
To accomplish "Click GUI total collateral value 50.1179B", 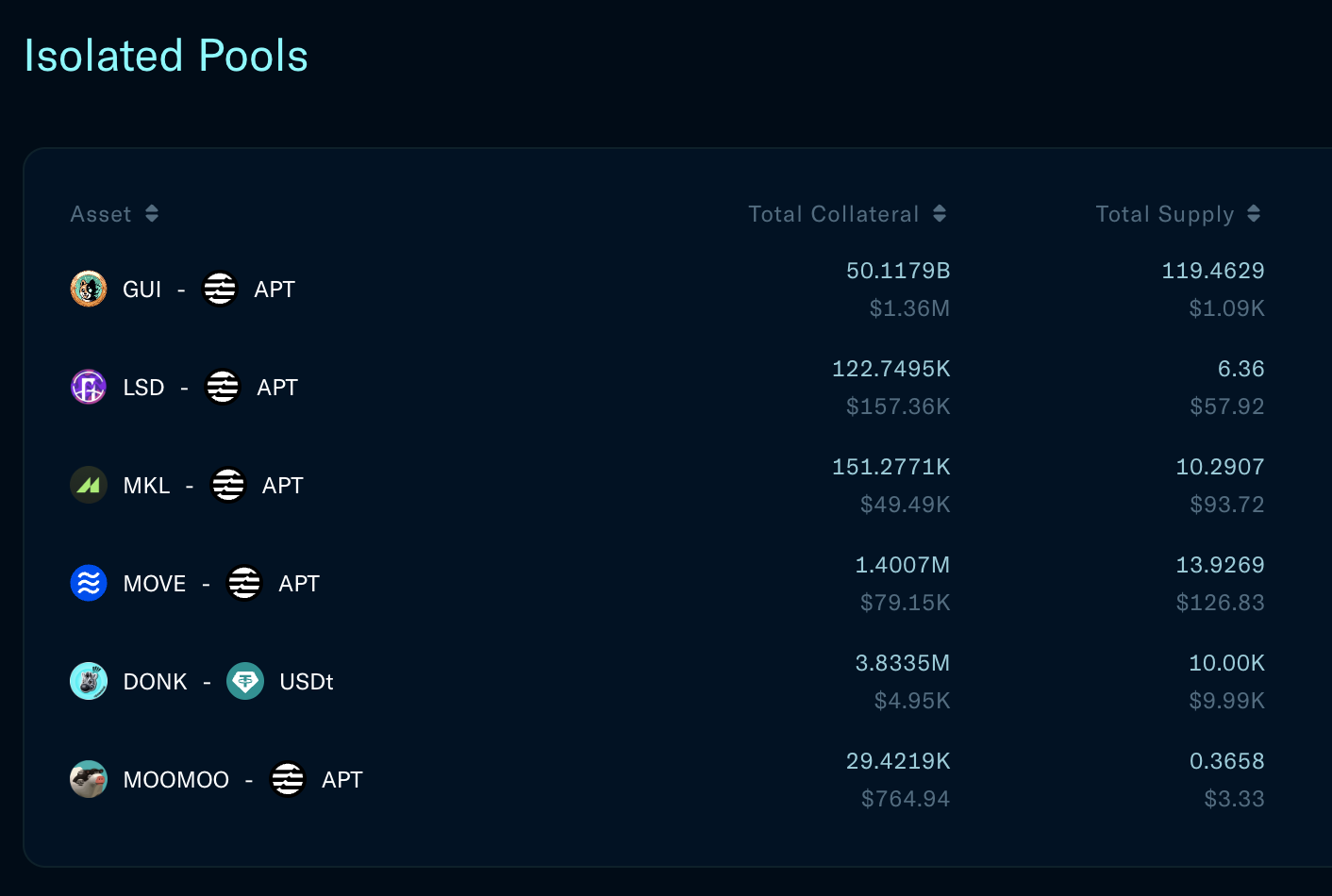I will [897, 271].
